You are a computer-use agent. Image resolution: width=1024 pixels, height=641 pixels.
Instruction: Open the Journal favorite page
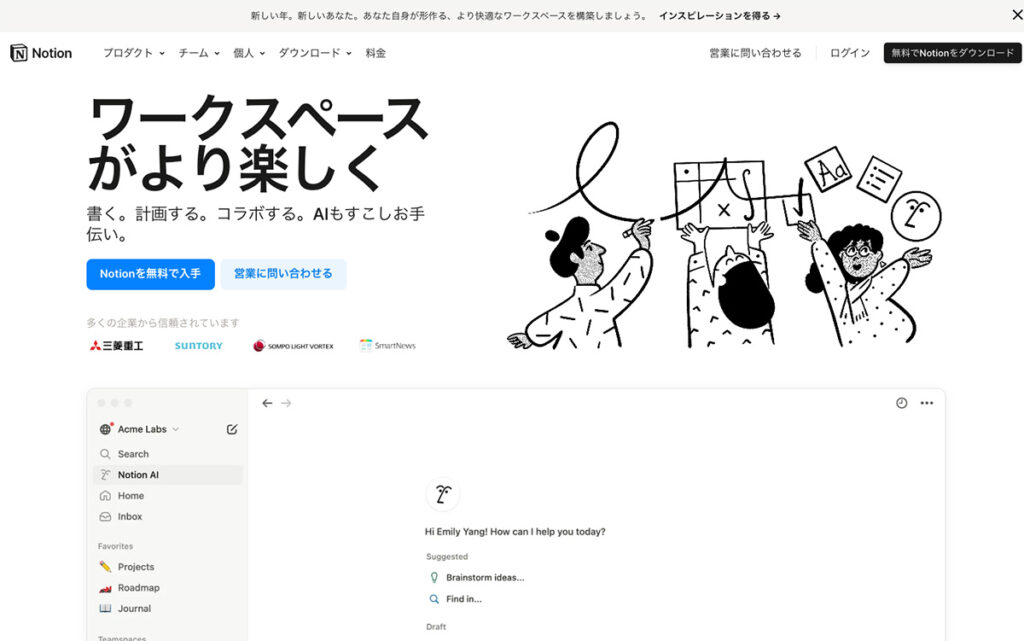168,608
